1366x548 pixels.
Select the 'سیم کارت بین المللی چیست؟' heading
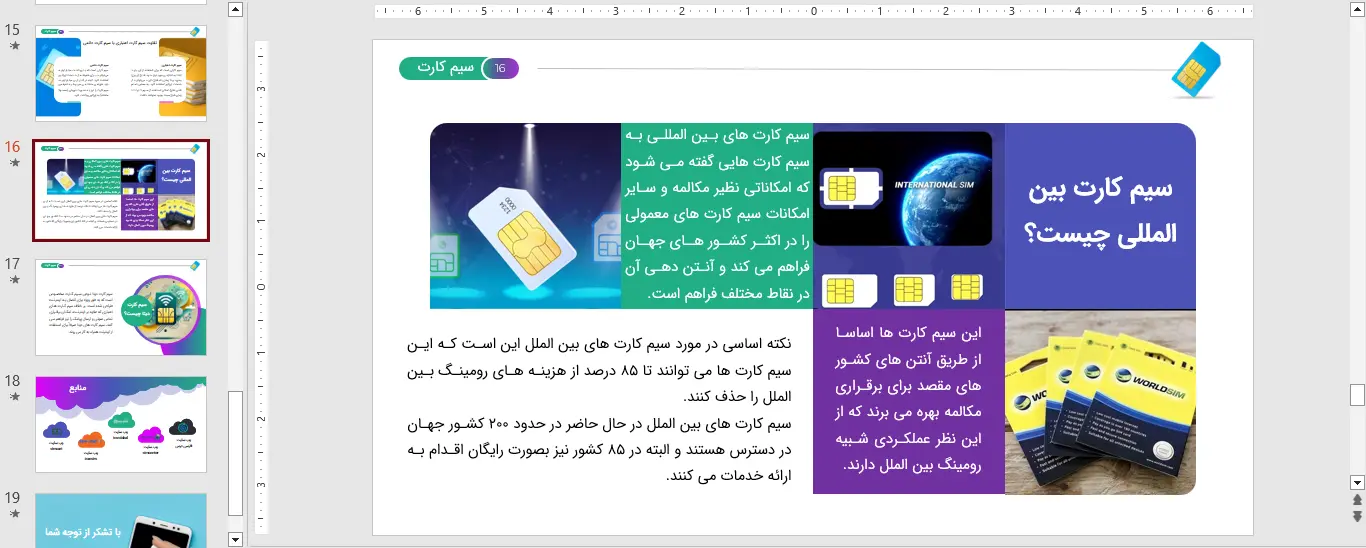pos(1100,211)
